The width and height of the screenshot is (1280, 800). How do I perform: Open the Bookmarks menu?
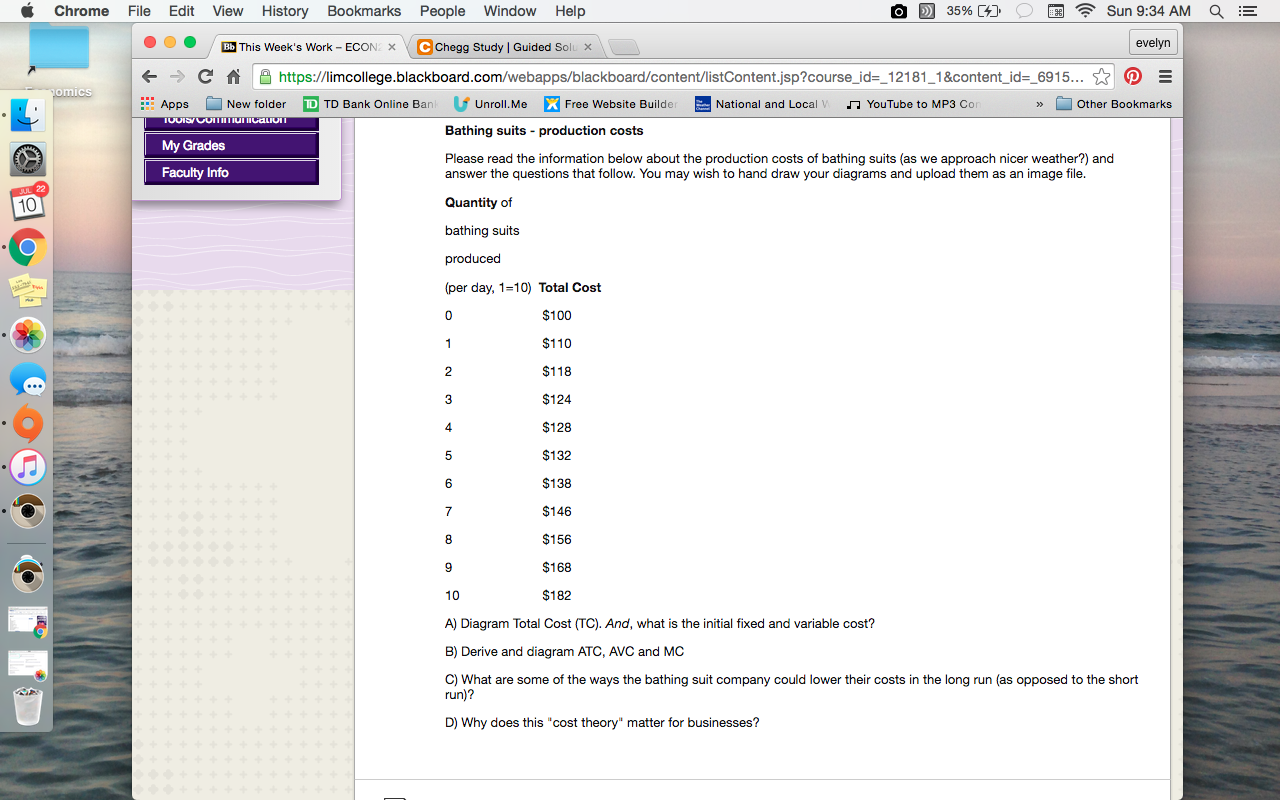coord(364,11)
